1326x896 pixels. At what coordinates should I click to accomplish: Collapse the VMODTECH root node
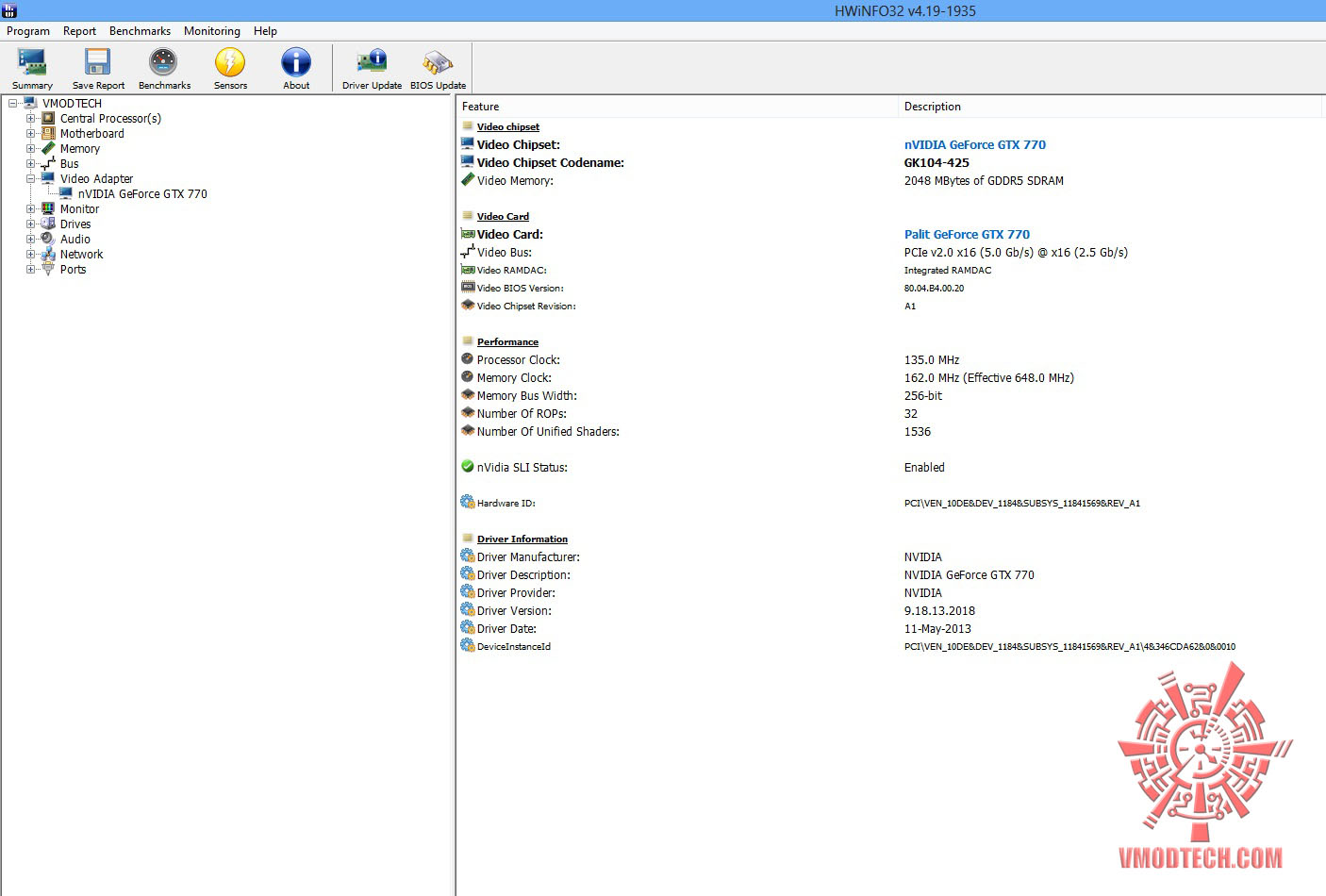(x=13, y=104)
